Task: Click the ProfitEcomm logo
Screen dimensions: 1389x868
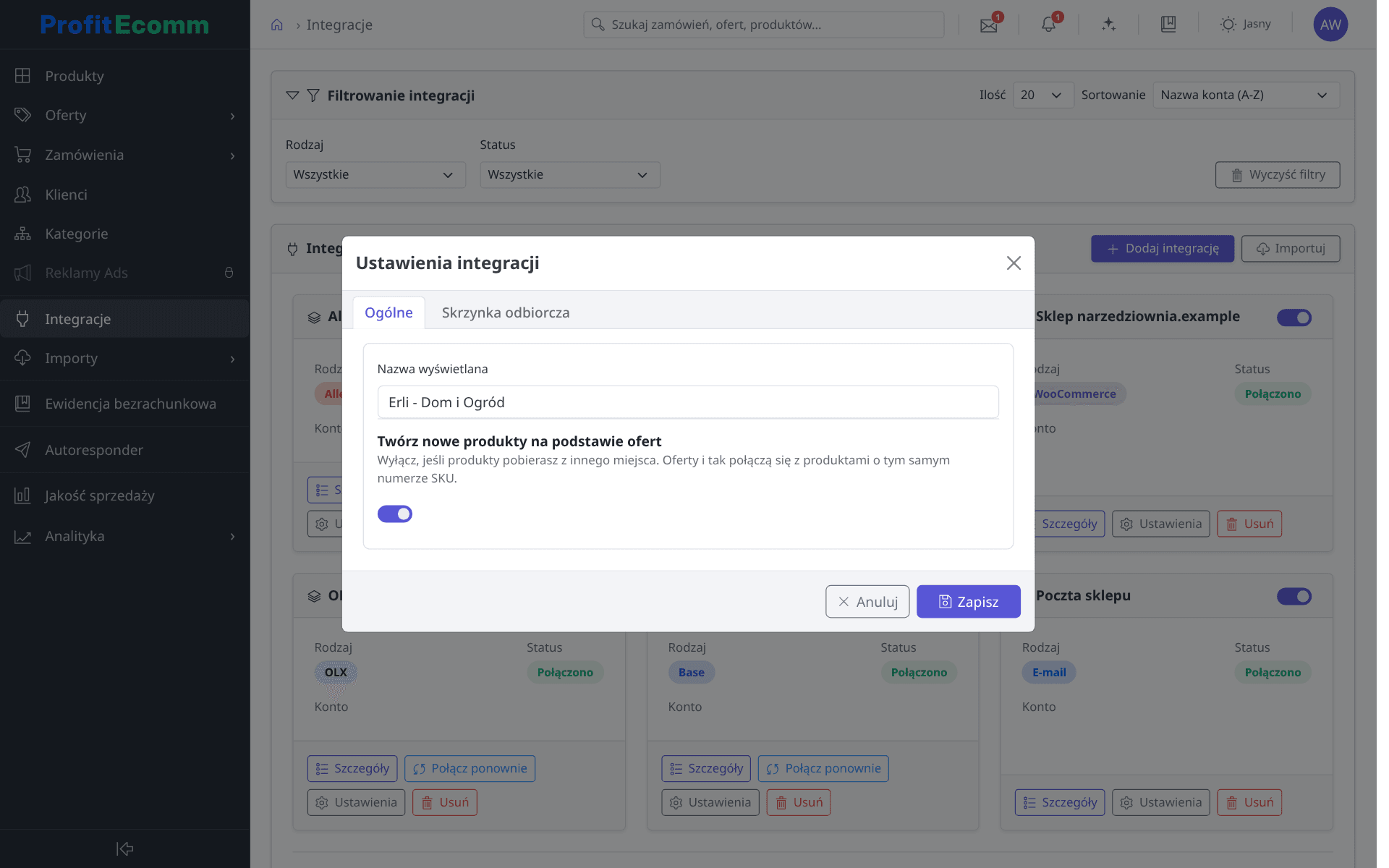Action: 124,25
